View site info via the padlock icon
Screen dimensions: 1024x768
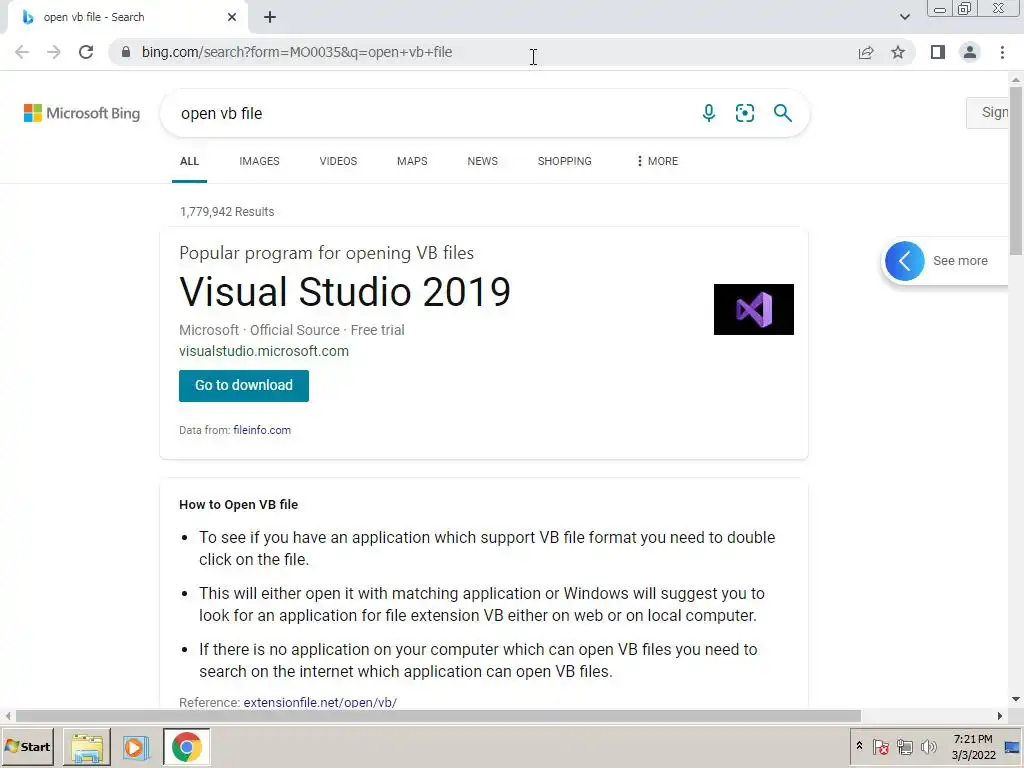(126, 52)
